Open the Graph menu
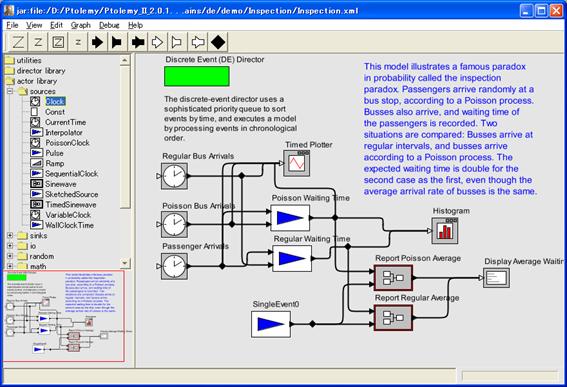Image resolution: width=567 pixels, height=387 pixels. coord(81,25)
